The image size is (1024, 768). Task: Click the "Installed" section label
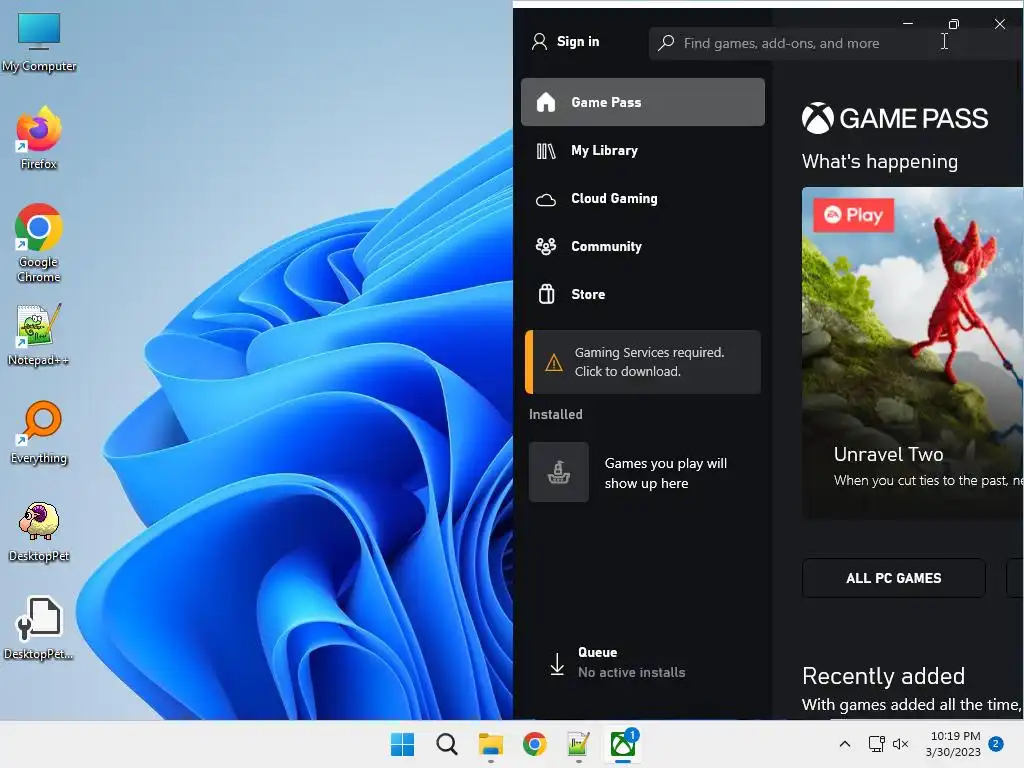pyautogui.click(x=556, y=414)
